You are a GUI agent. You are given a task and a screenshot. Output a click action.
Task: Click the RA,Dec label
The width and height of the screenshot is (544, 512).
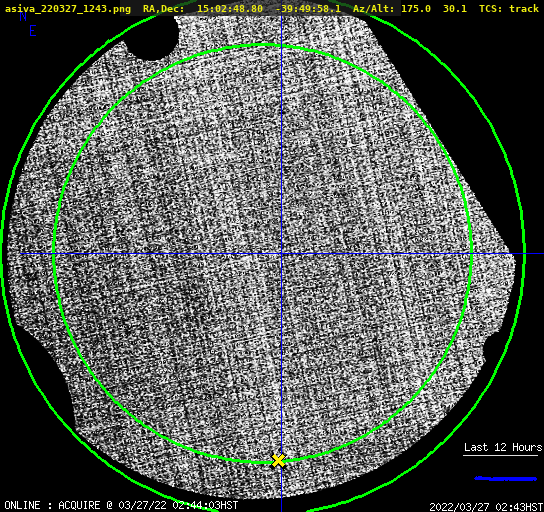coord(163,8)
